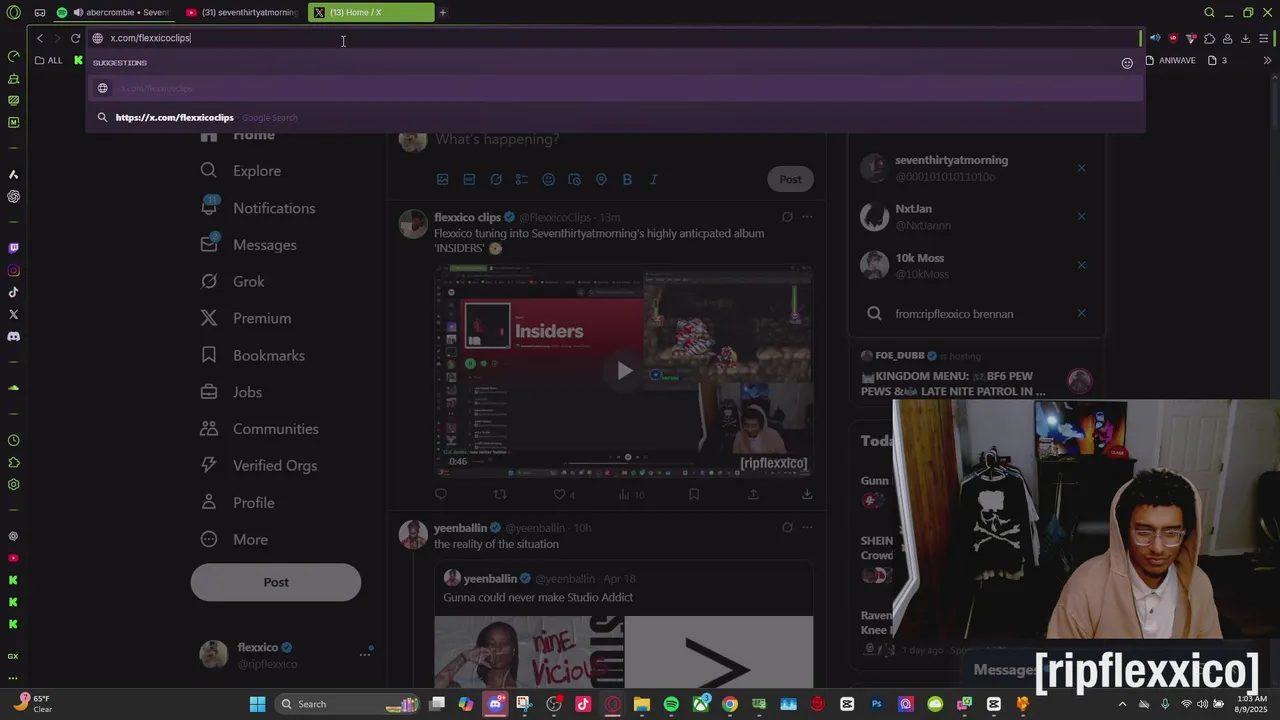
Task: Like the flexxico clips post
Action: (560, 494)
